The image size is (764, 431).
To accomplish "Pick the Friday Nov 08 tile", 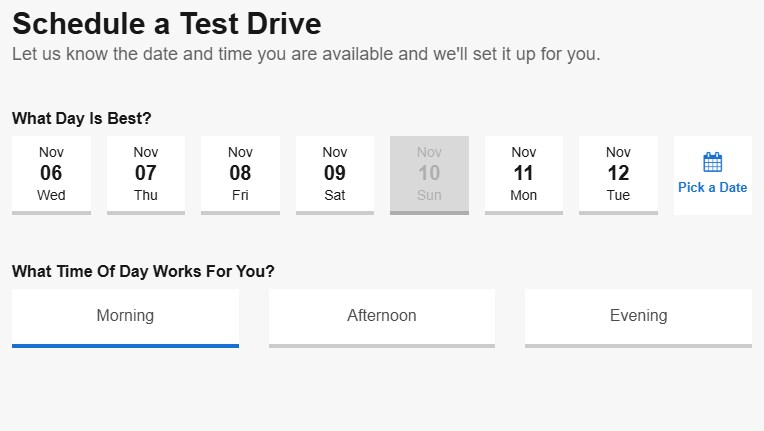I will (x=240, y=174).
